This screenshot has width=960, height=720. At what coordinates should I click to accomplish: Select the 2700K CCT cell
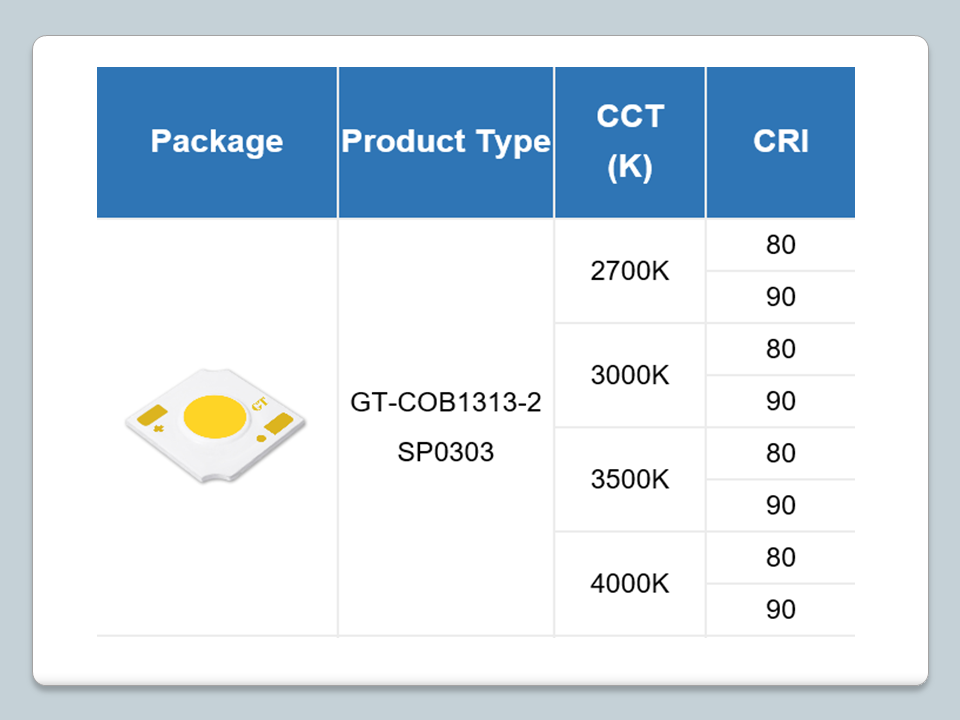tap(630, 272)
